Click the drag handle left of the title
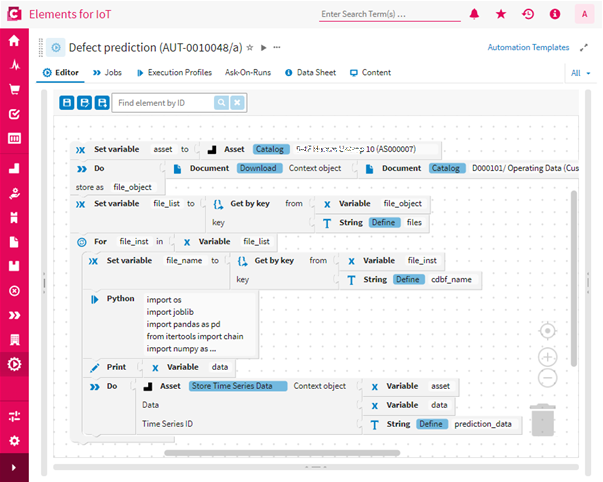Screen dimensions: 603x482 (x=41, y=48)
